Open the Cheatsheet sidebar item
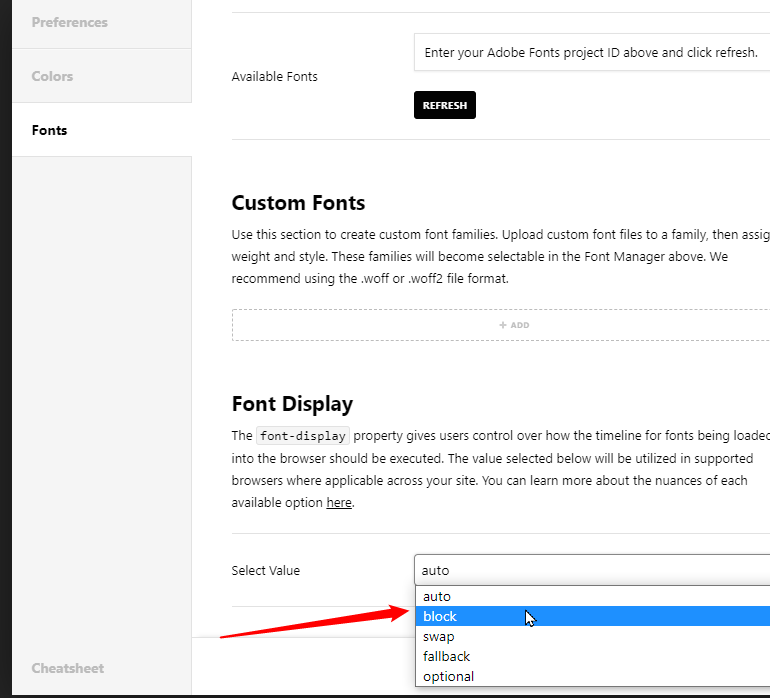 [68, 668]
